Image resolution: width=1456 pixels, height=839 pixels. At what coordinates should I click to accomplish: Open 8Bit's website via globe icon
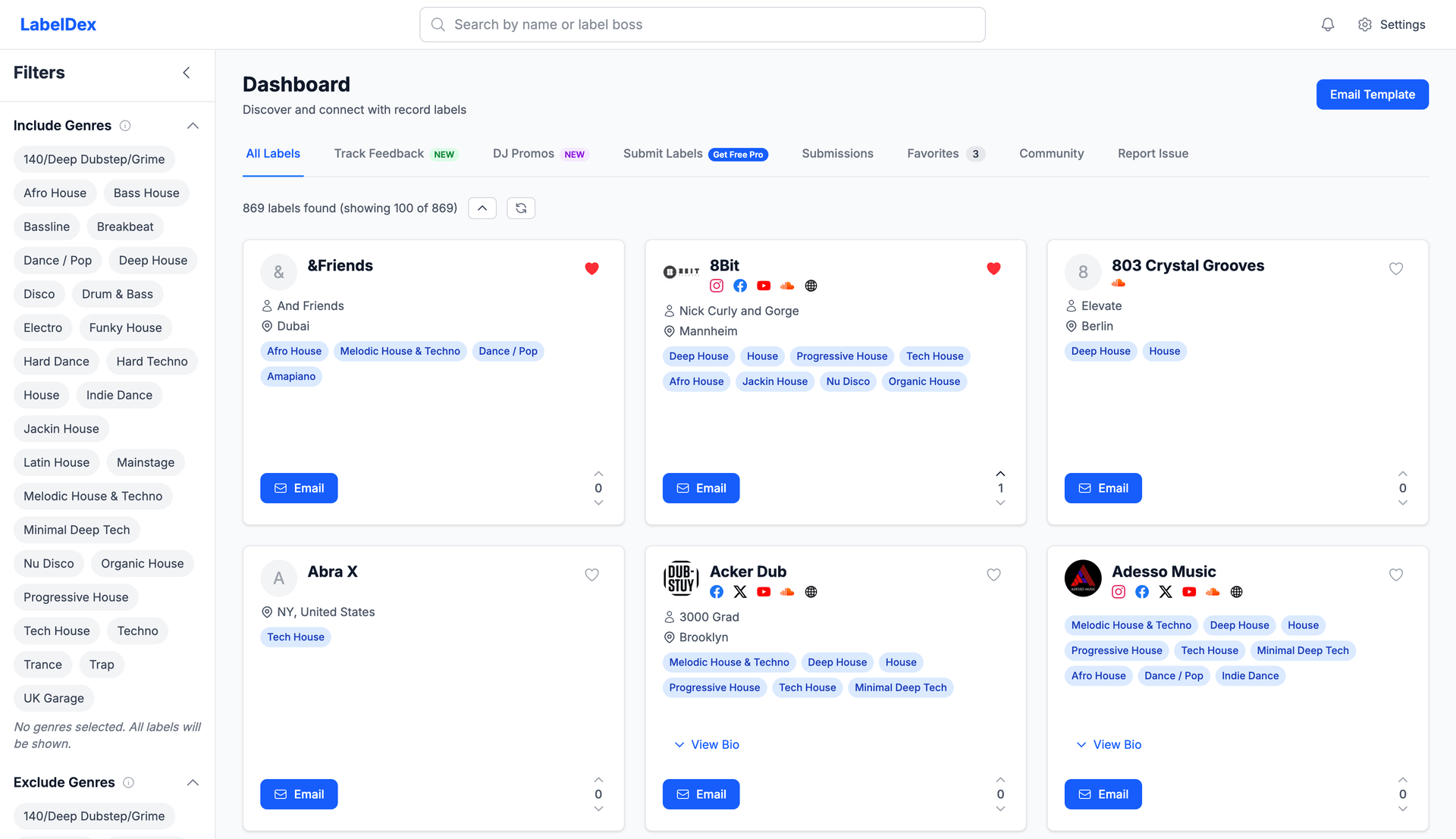pos(811,286)
